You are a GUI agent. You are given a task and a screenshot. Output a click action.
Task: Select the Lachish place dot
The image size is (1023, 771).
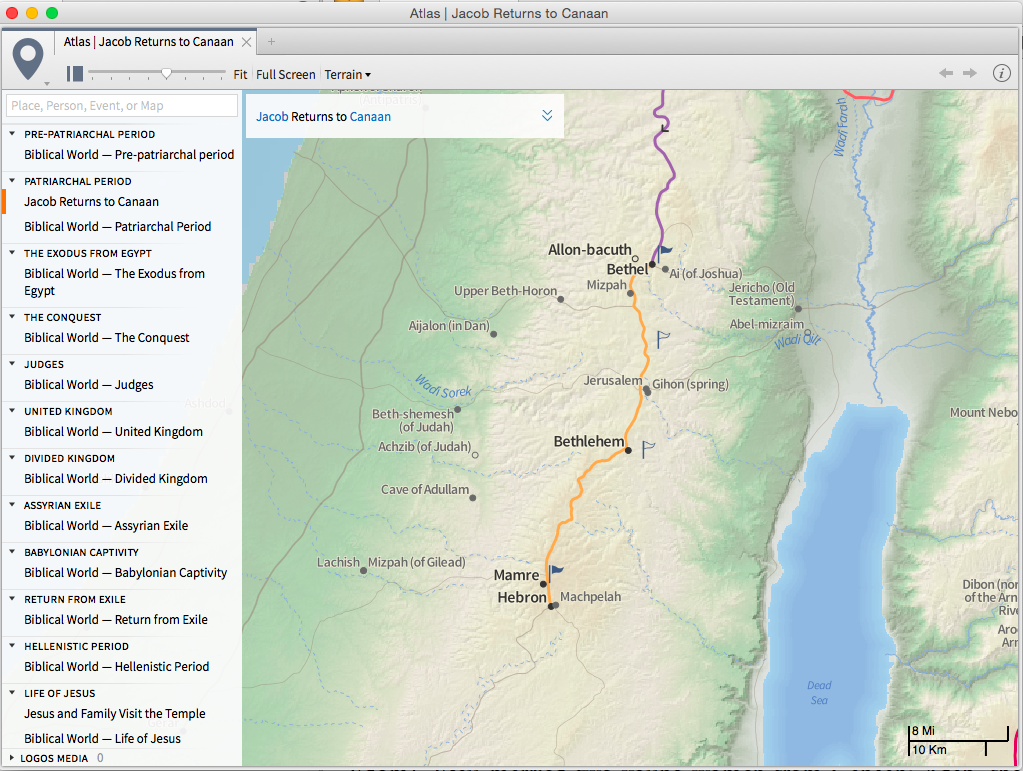(363, 571)
